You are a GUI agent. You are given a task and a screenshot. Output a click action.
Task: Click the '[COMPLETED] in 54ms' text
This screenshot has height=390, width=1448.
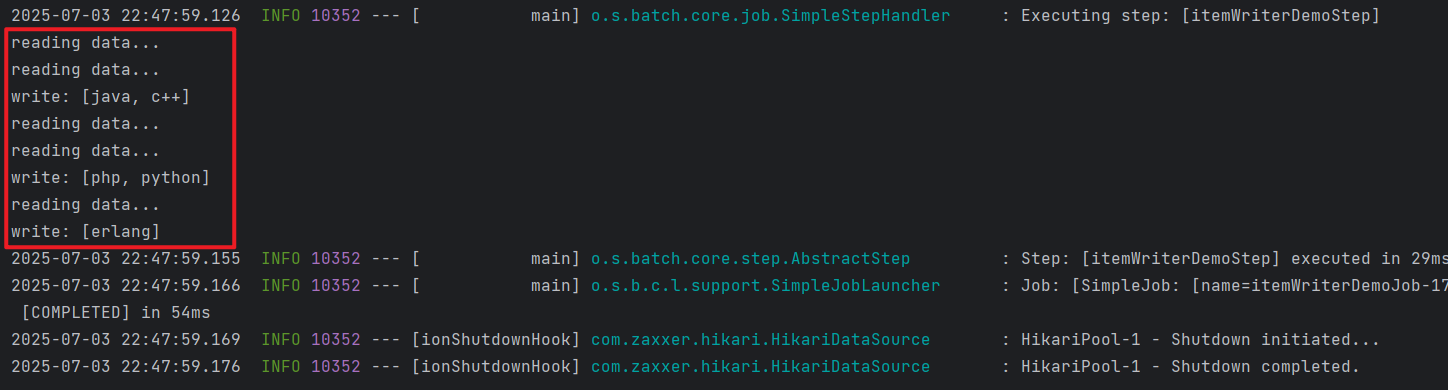(x=115, y=312)
